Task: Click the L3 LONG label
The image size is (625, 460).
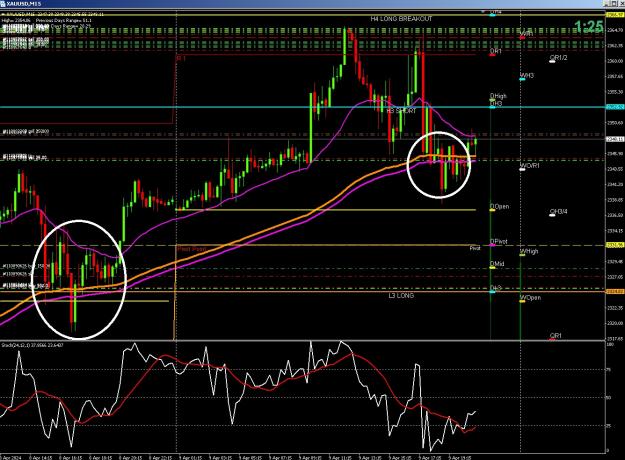Action: (x=401, y=295)
